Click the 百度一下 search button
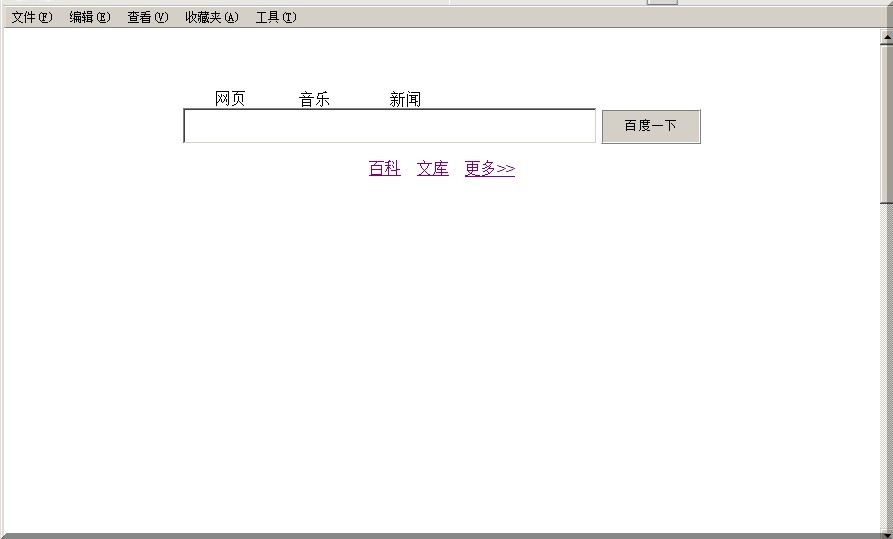 pyautogui.click(x=651, y=126)
